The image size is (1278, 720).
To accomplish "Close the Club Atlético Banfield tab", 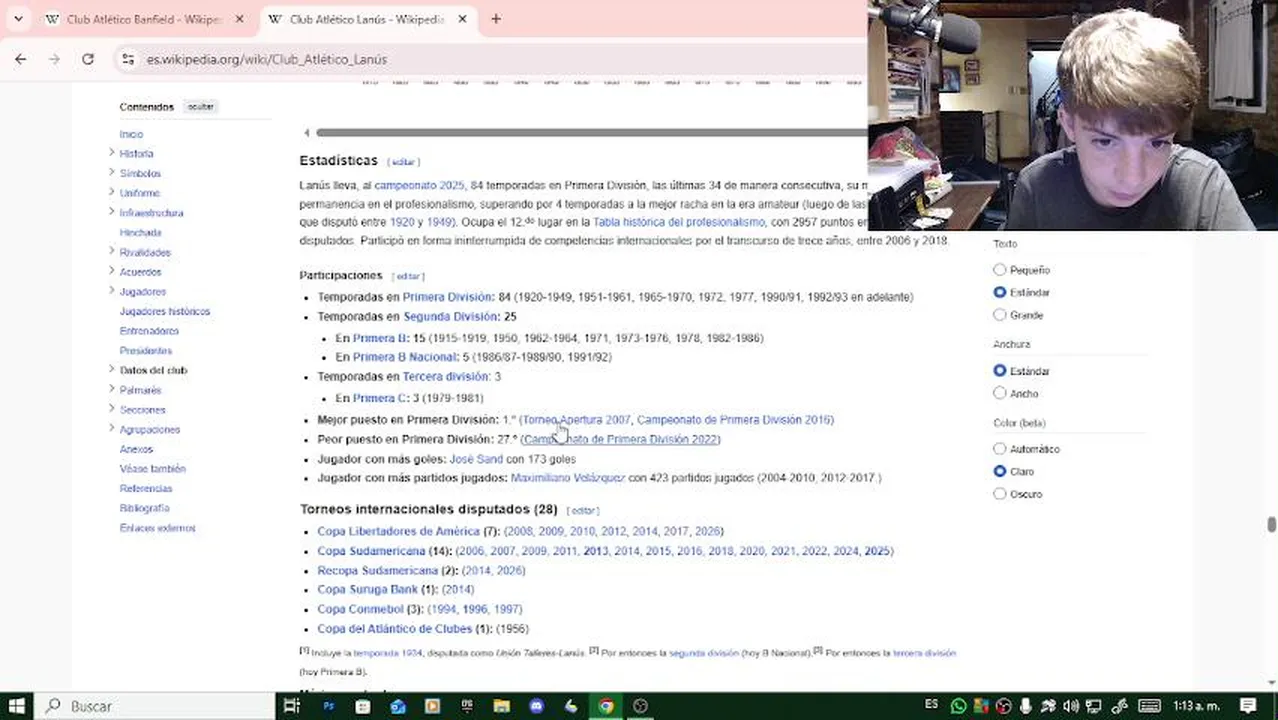I will (x=240, y=19).
